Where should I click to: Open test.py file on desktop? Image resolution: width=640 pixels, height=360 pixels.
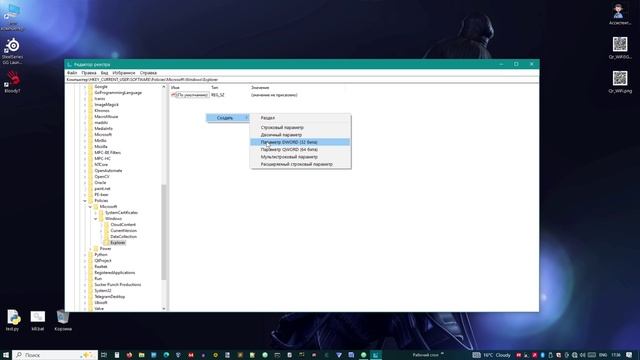pyautogui.click(x=13, y=320)
